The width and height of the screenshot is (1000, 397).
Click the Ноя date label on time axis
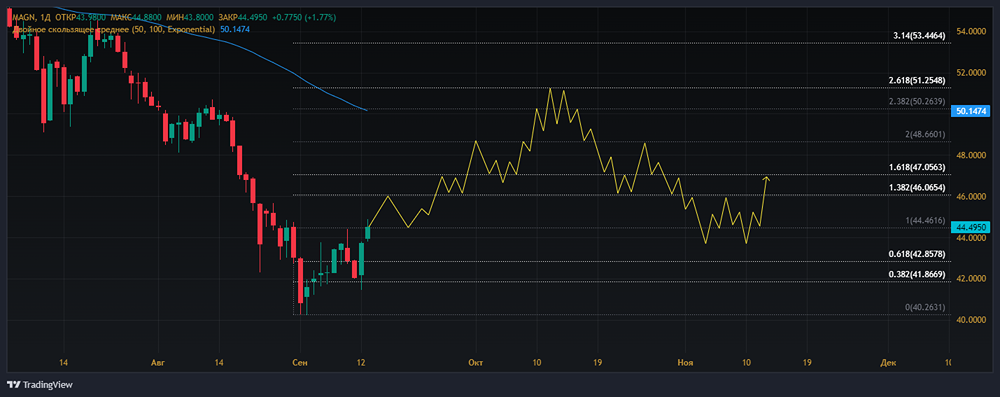685,363
